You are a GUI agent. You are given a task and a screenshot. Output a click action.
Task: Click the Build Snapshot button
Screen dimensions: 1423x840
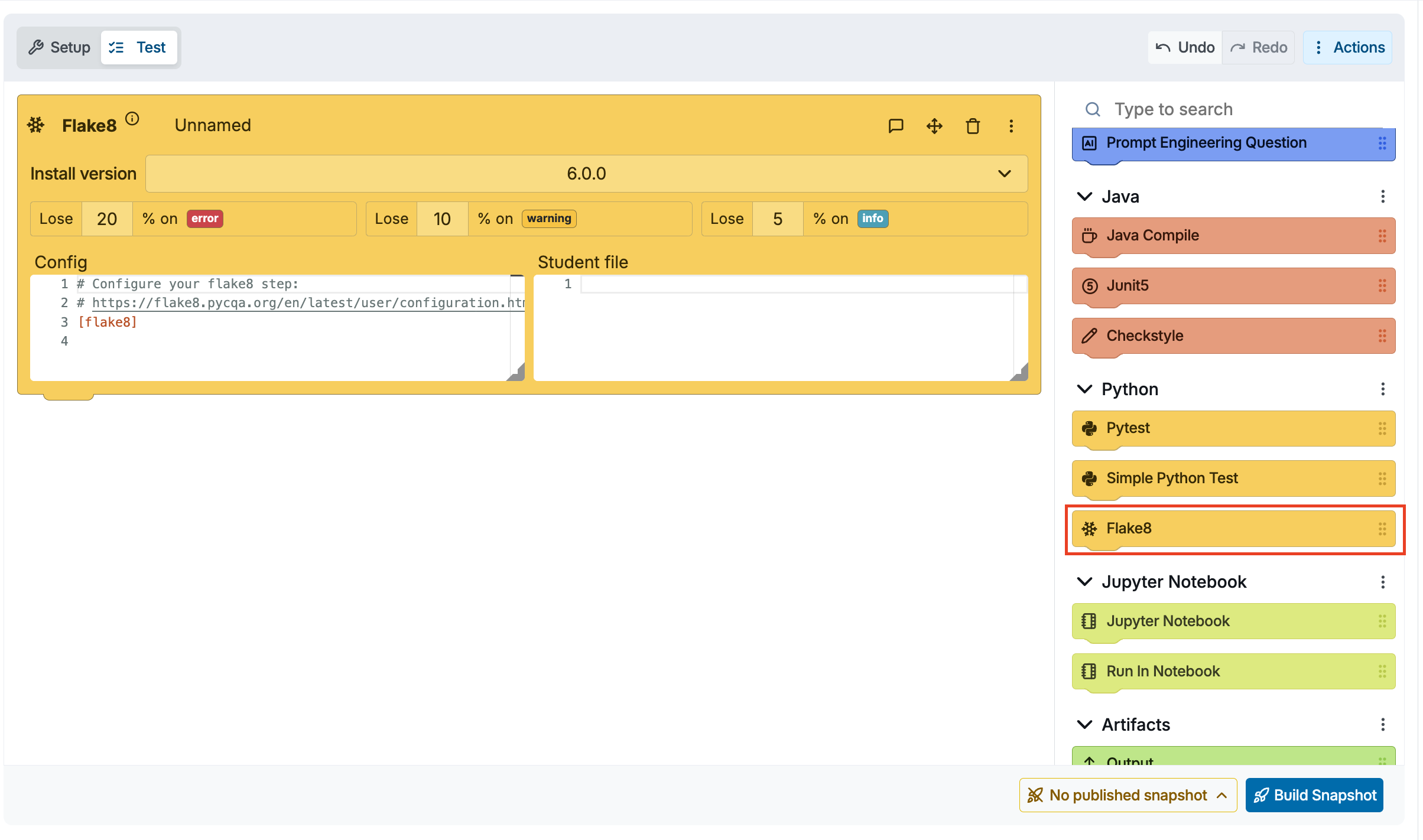[1314, 795]
